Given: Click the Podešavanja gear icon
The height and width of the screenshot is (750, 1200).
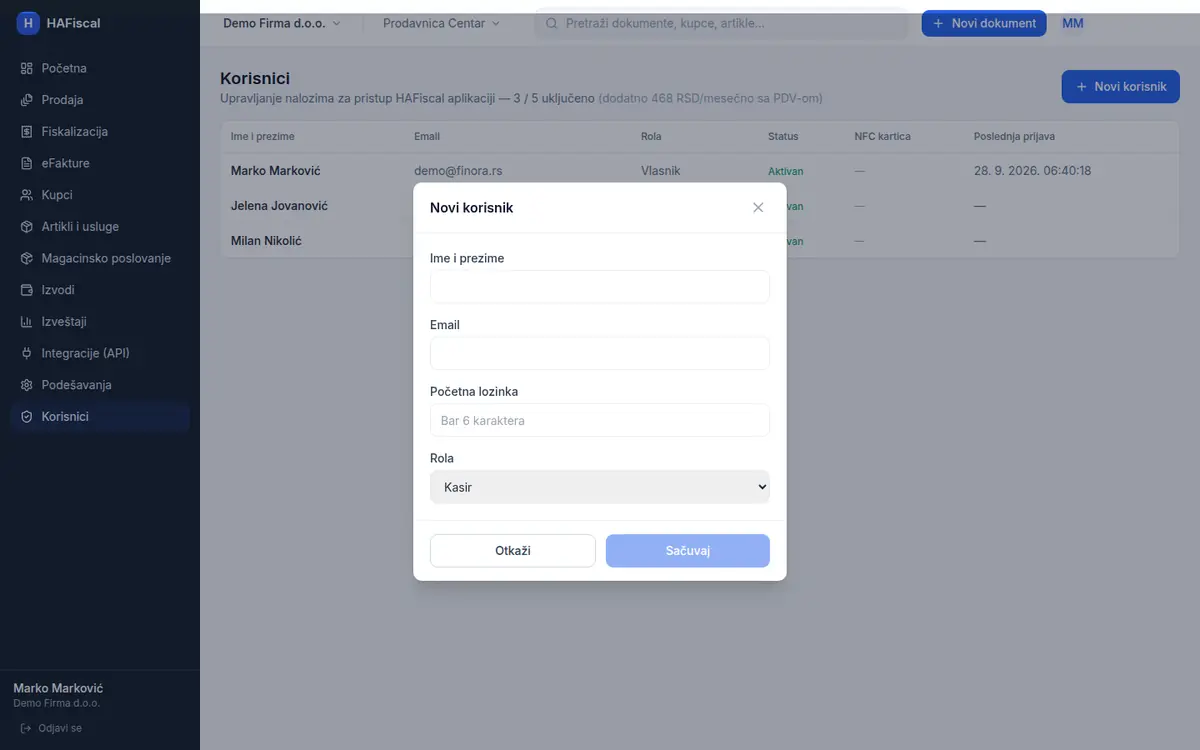Looking at the screenshot, I should (x=27, y=385).
